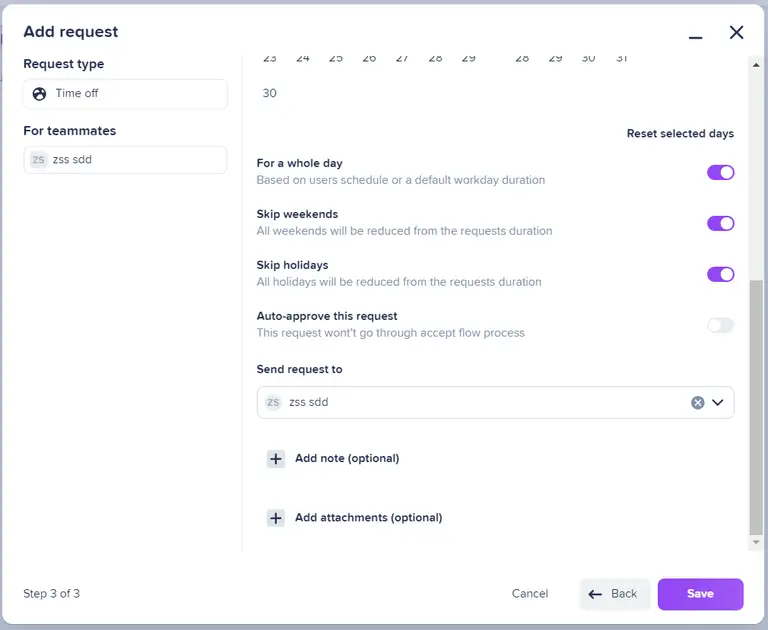
Task: Click the zss sdd teammate avatar
Action: click(x=39, y=160)
